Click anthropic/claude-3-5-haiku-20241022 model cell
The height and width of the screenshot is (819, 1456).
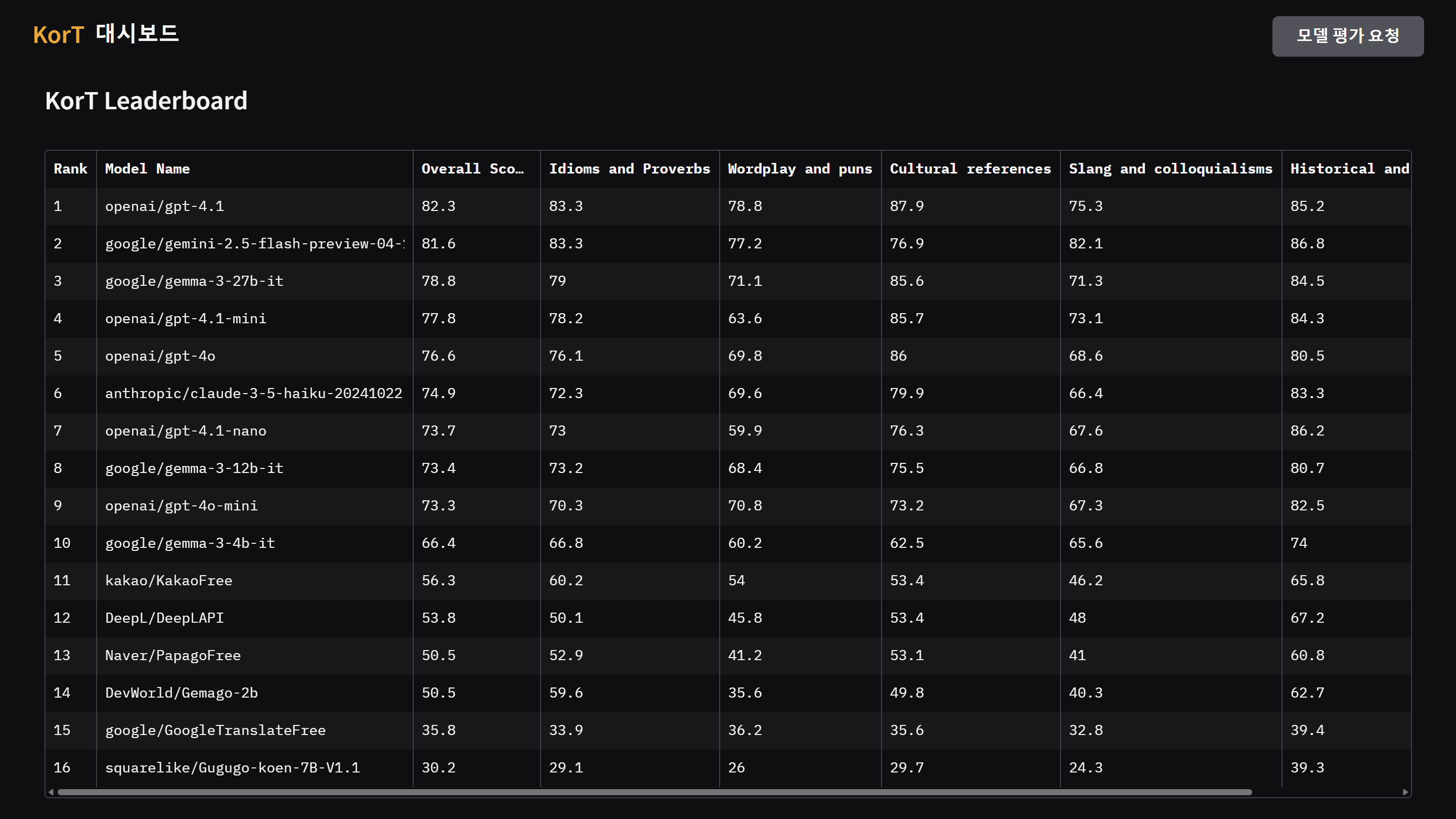[x=253, y=394]
